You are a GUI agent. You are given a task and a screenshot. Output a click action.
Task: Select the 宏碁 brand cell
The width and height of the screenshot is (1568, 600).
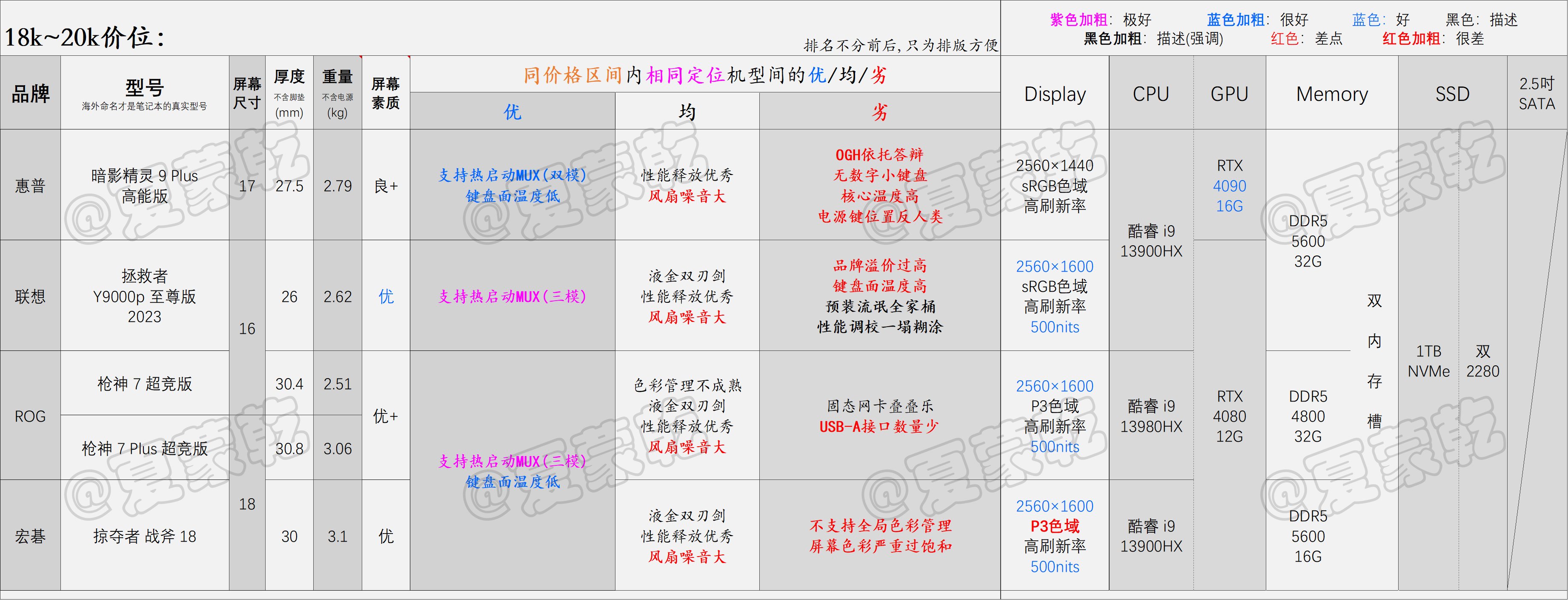[x=31, y=536]
